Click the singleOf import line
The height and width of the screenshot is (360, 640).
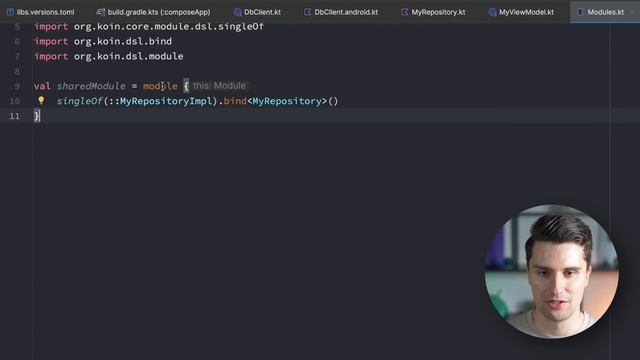pos(149,27)
